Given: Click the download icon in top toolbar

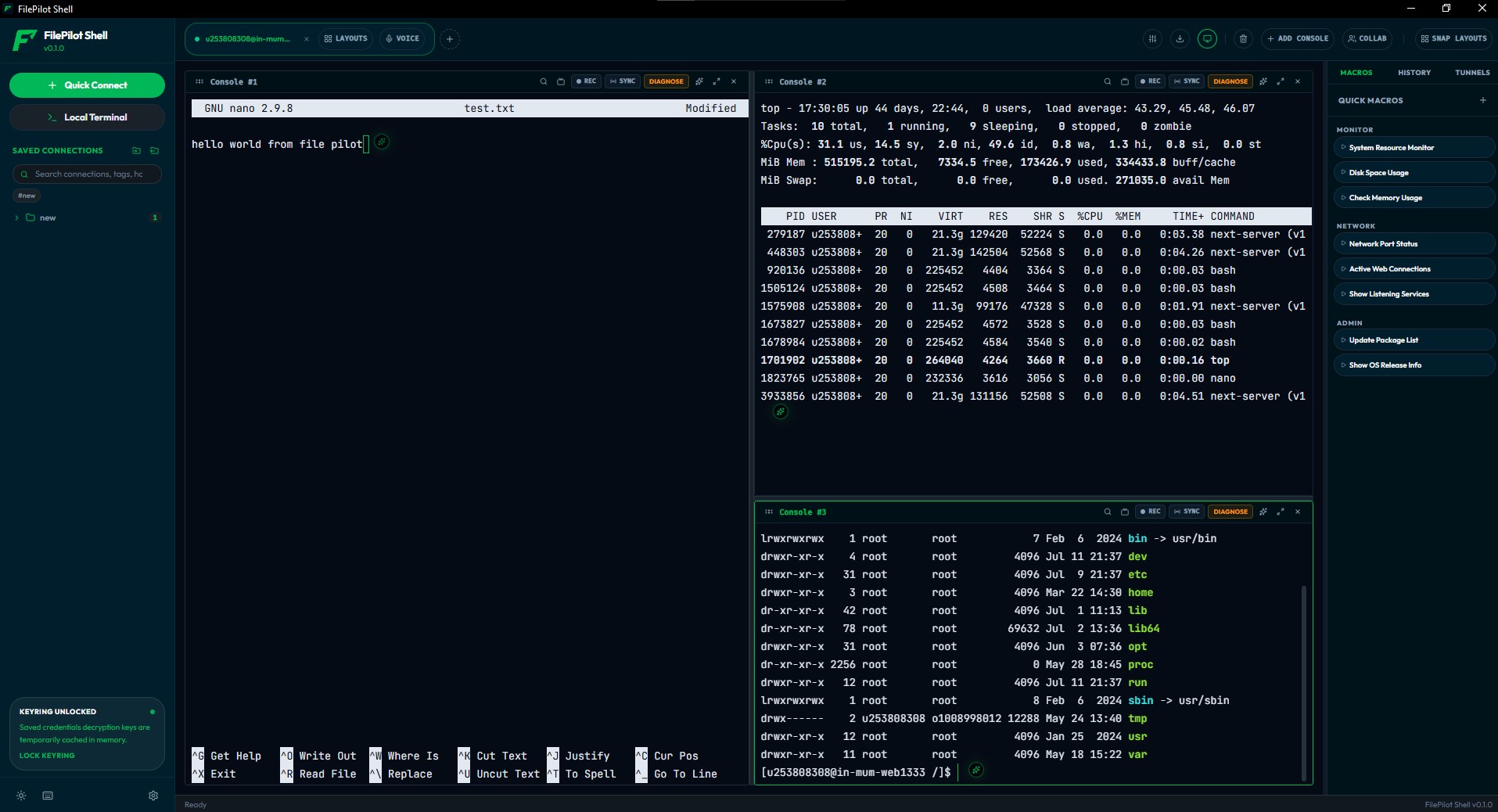Looking at the screenshot, I should point(1180,38).
